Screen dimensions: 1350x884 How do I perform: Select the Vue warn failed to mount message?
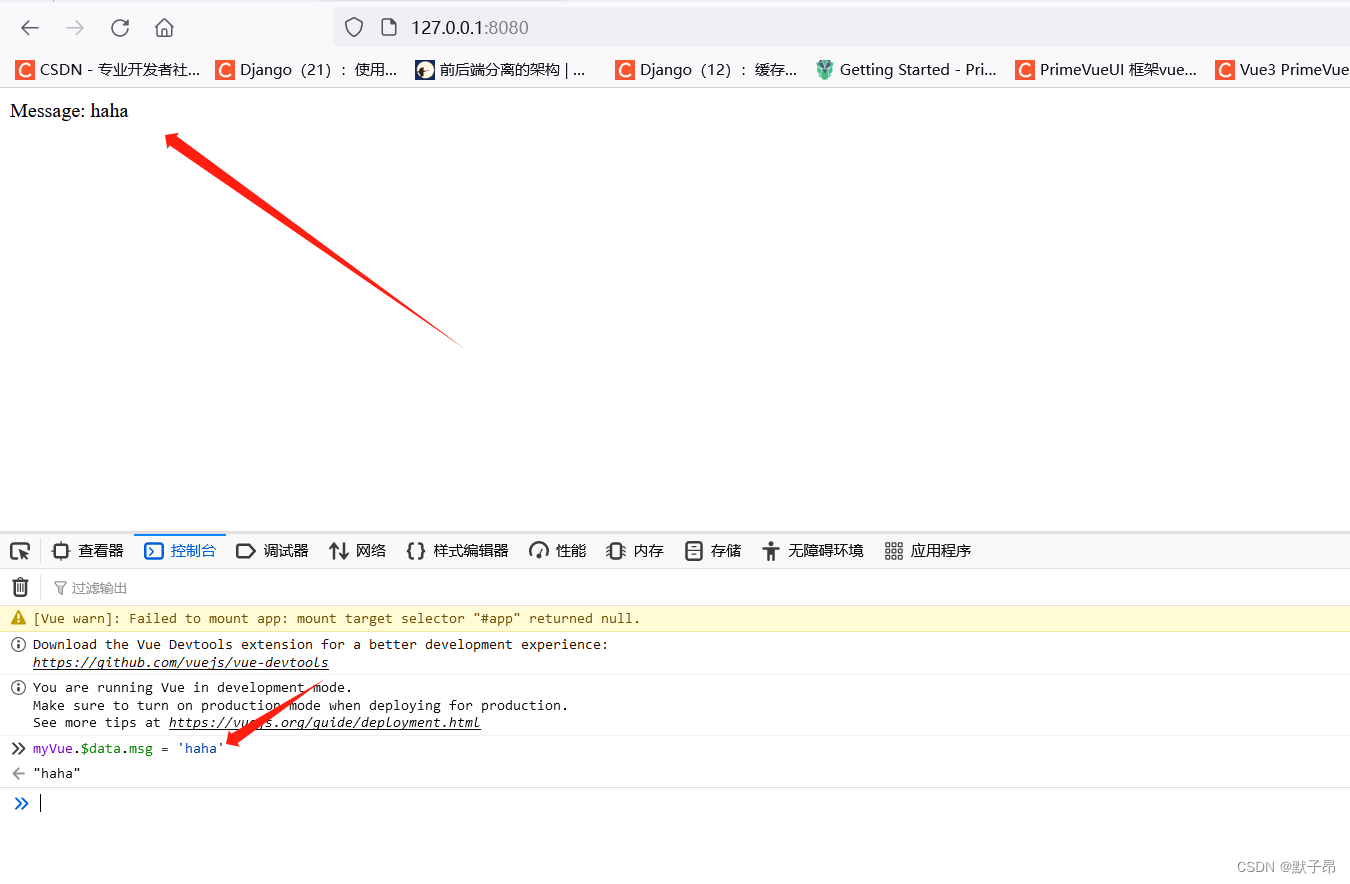click(336, 618)
